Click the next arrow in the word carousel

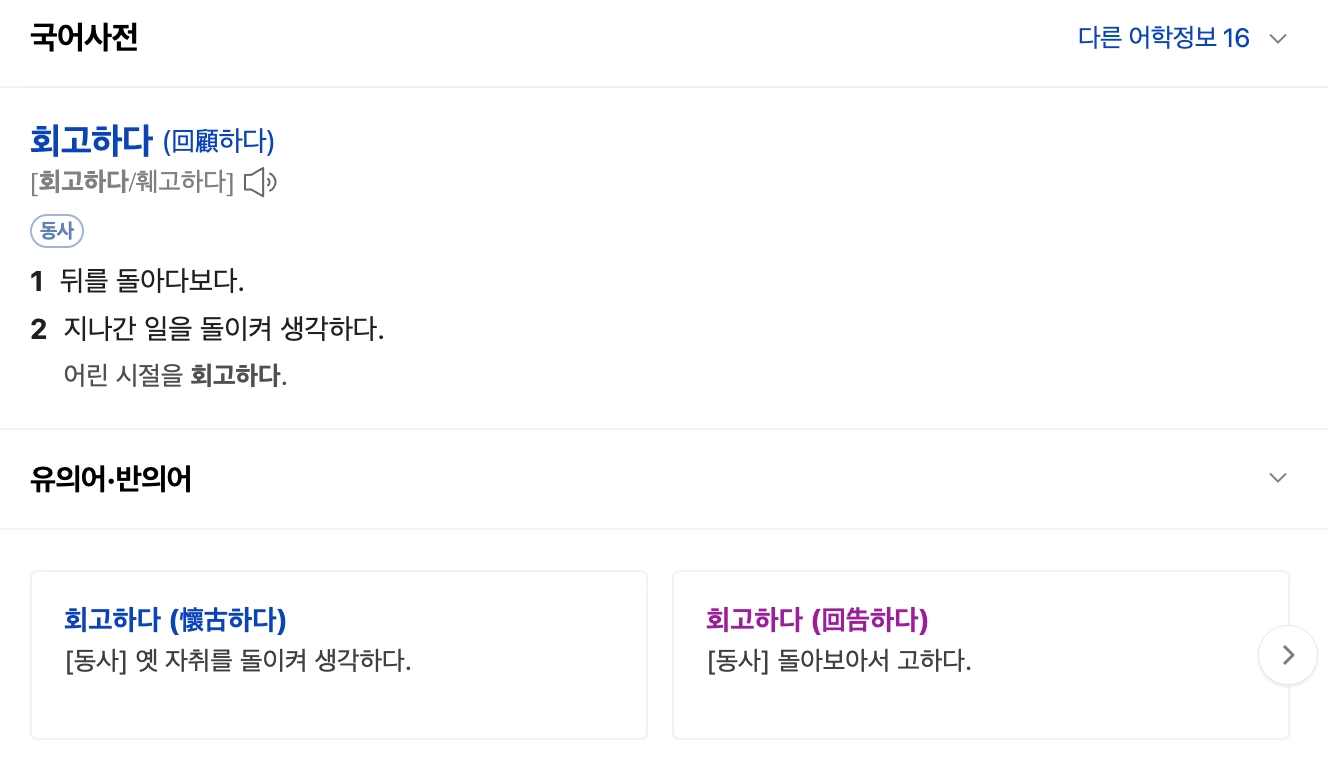1288,655
